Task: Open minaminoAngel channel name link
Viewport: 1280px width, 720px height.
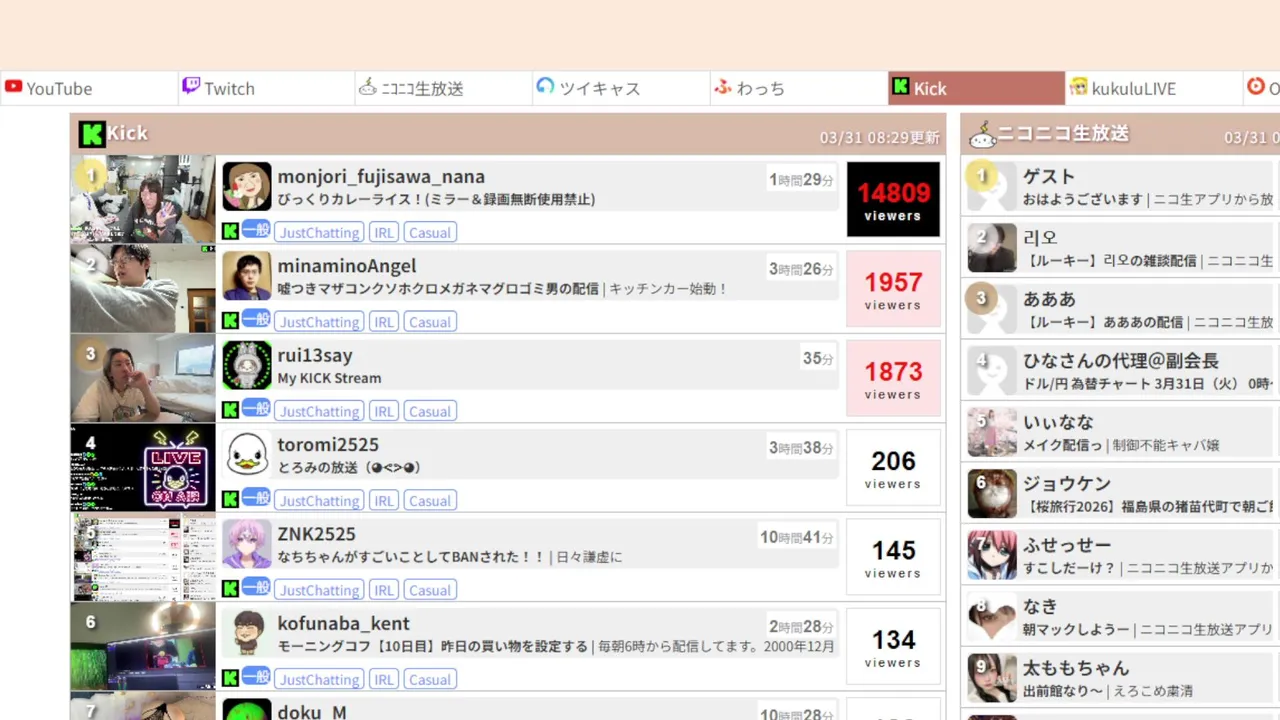Action: point(347,266)
